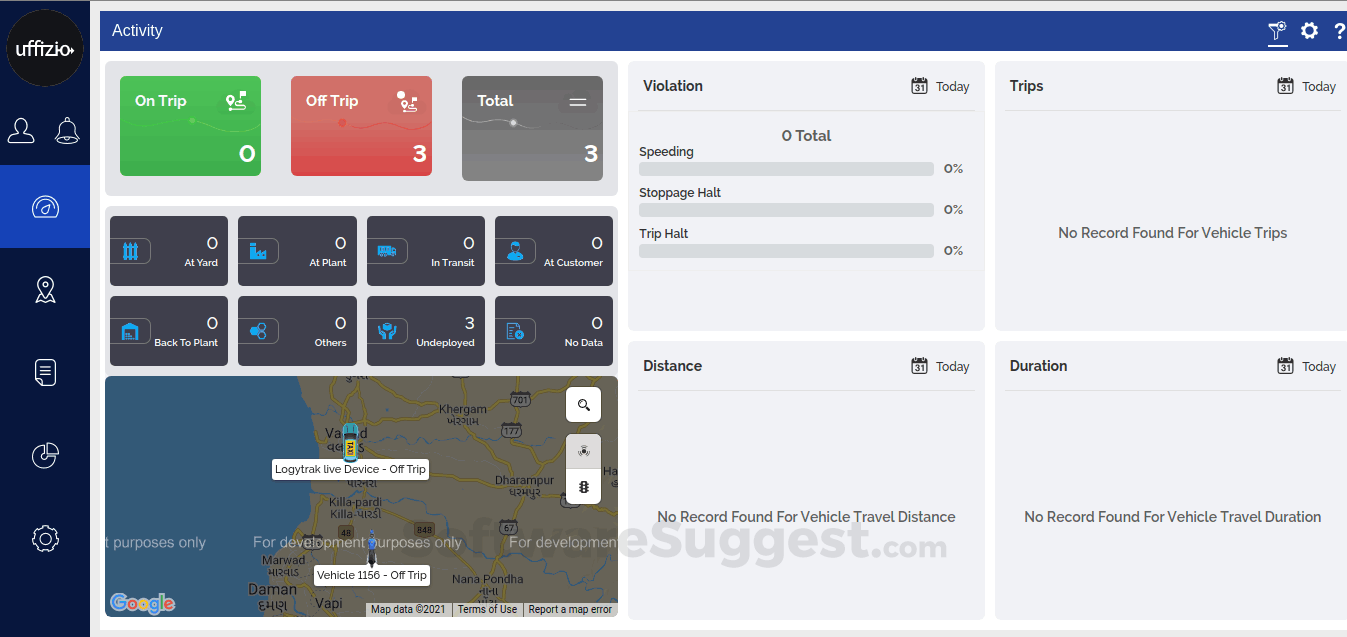Open the speedometer dashboard icon in sidebar
The image size is (1347, 637).
point(45,207)
